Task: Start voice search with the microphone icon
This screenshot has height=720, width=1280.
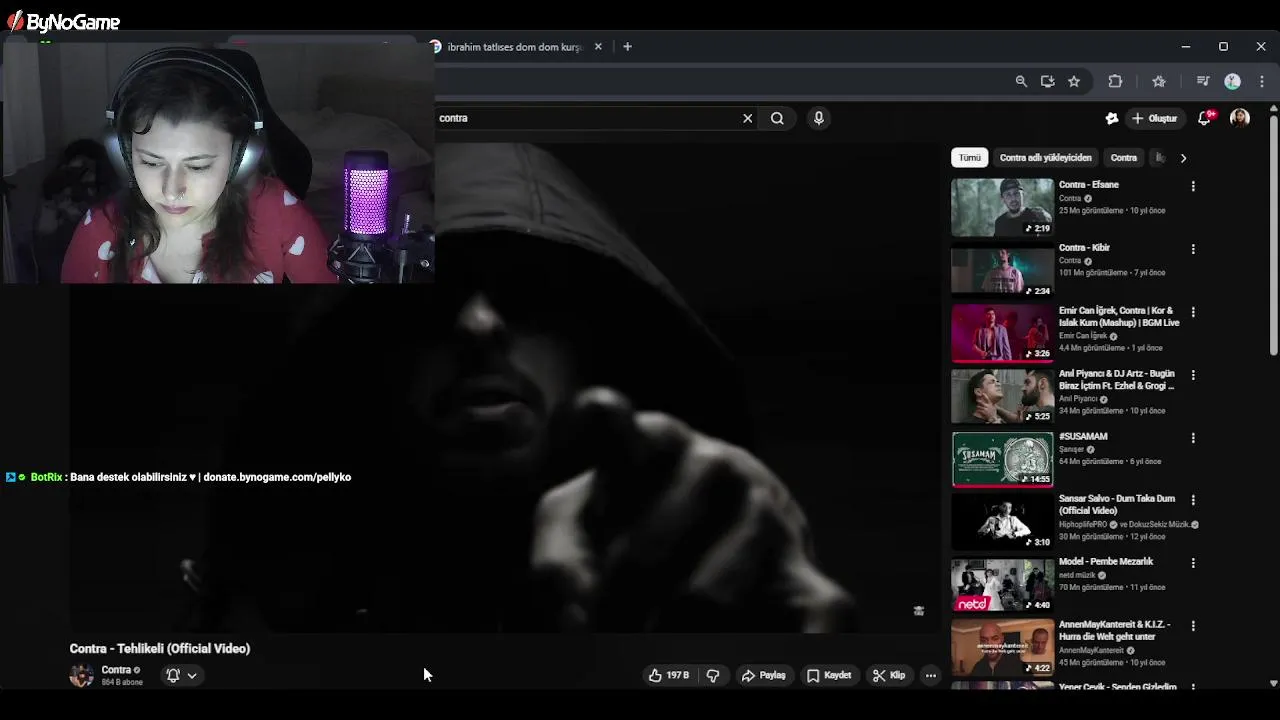Action: click(x=819, y=118)
